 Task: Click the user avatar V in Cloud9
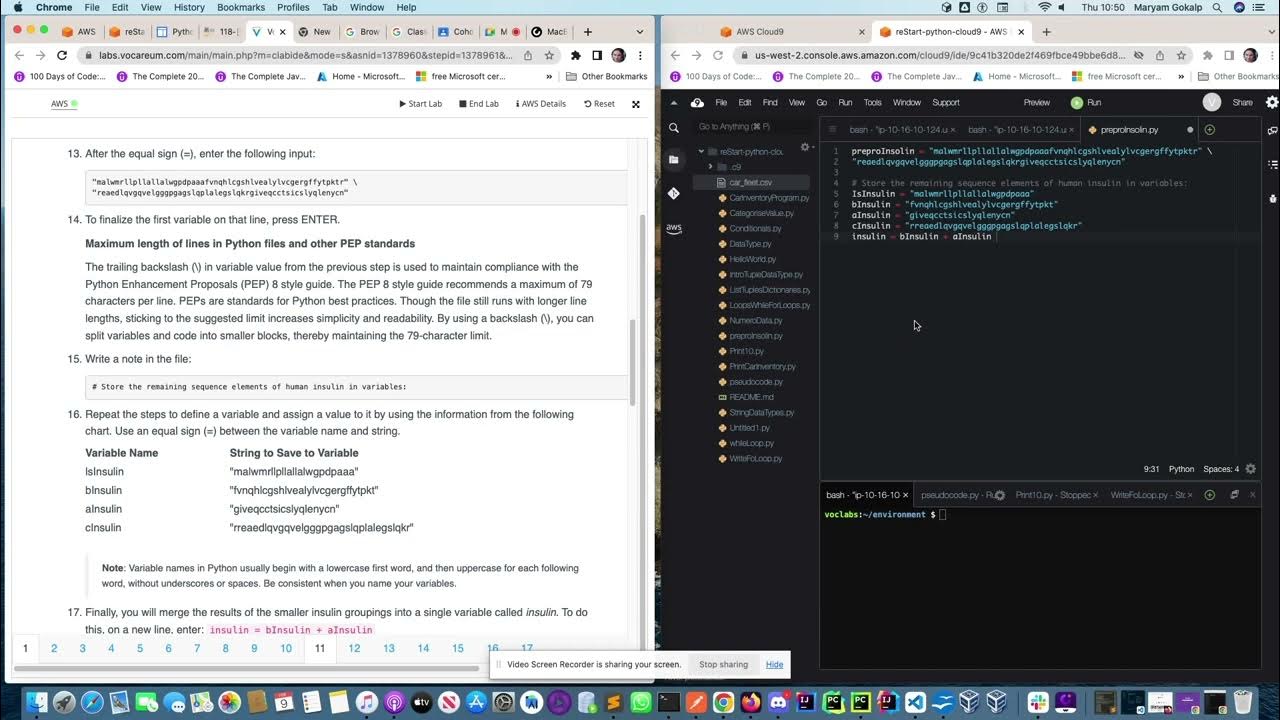[1212, 102]
